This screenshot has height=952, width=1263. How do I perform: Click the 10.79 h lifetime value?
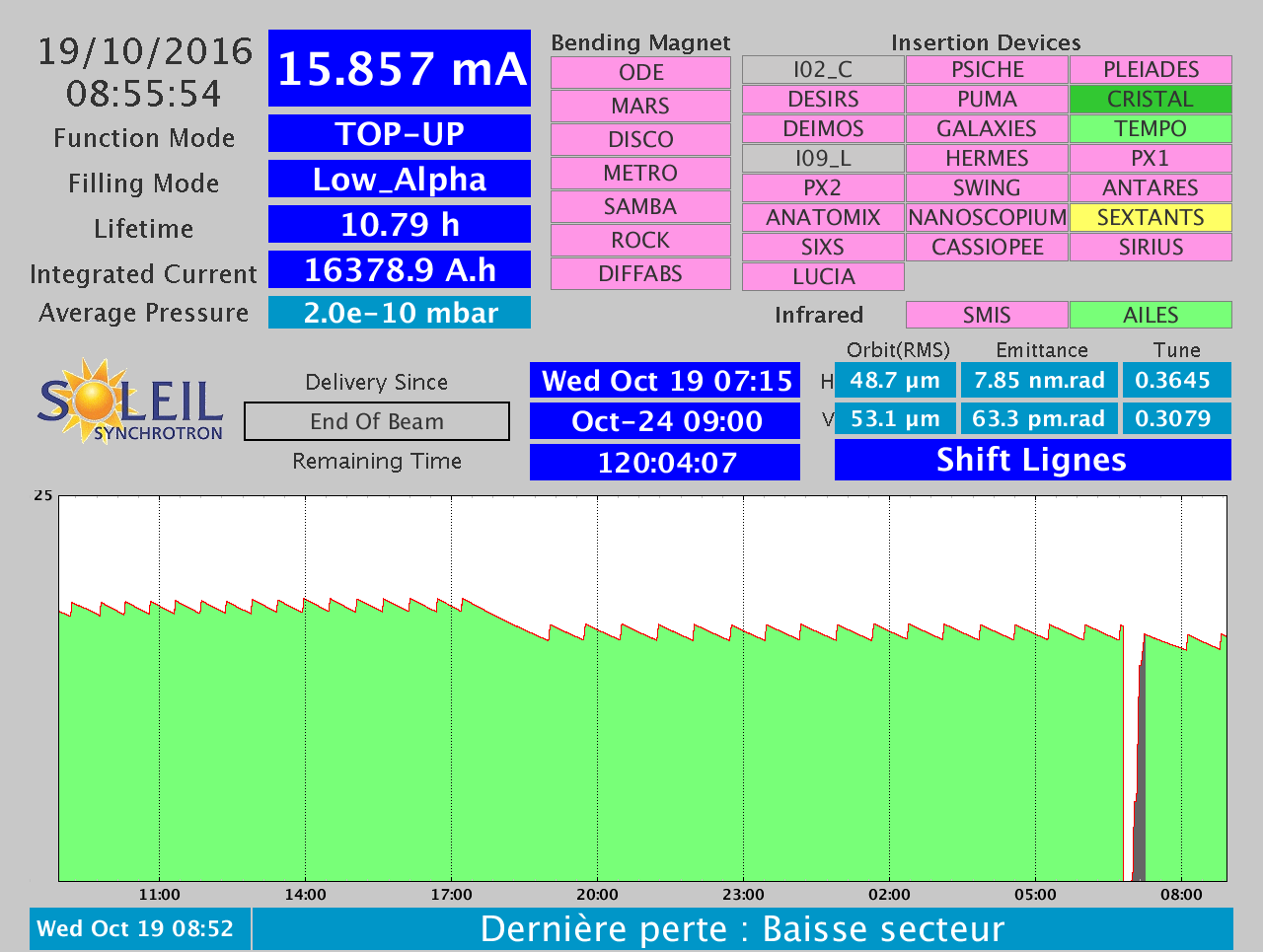tap(400, 224)
